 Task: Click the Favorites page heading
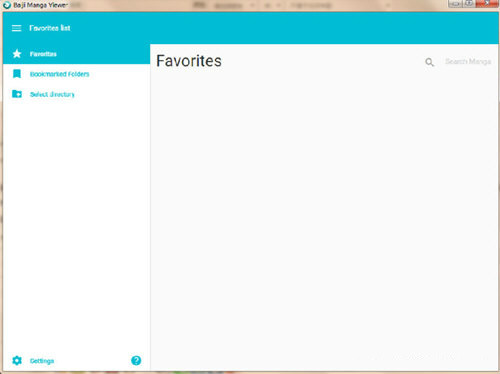[x=189, y=61]
